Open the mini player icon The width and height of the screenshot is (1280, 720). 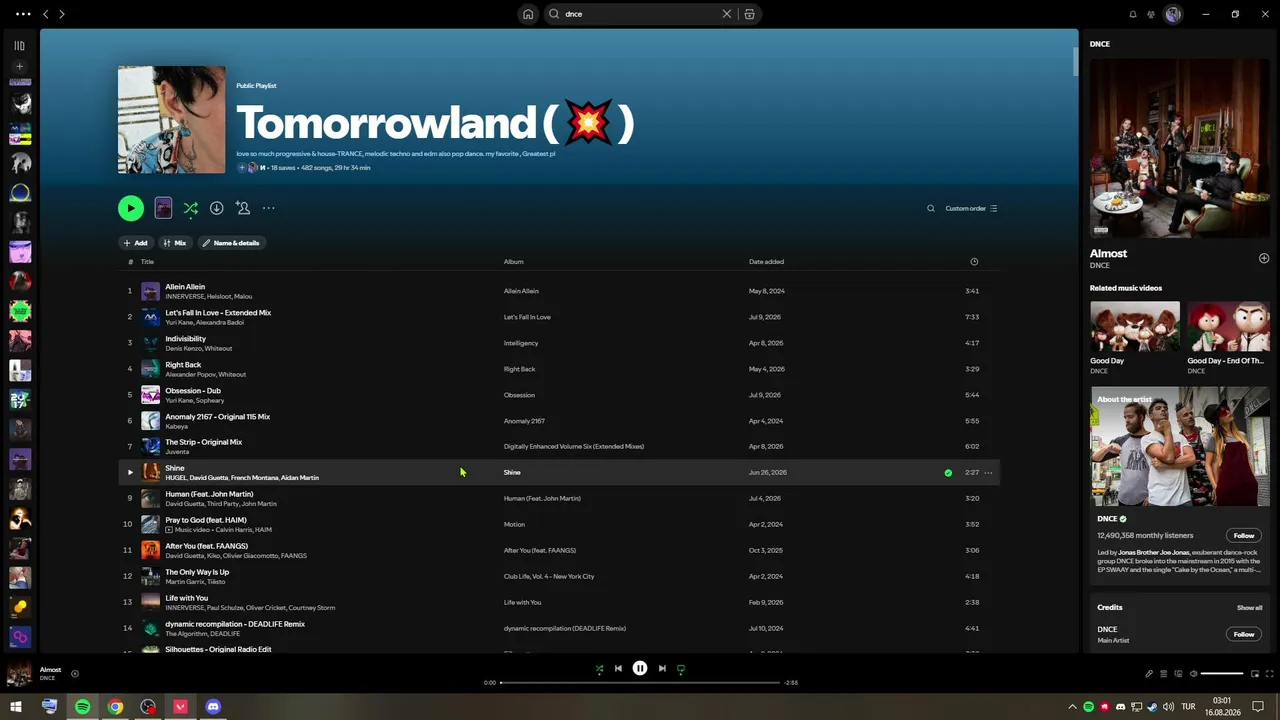(1255, 674)
